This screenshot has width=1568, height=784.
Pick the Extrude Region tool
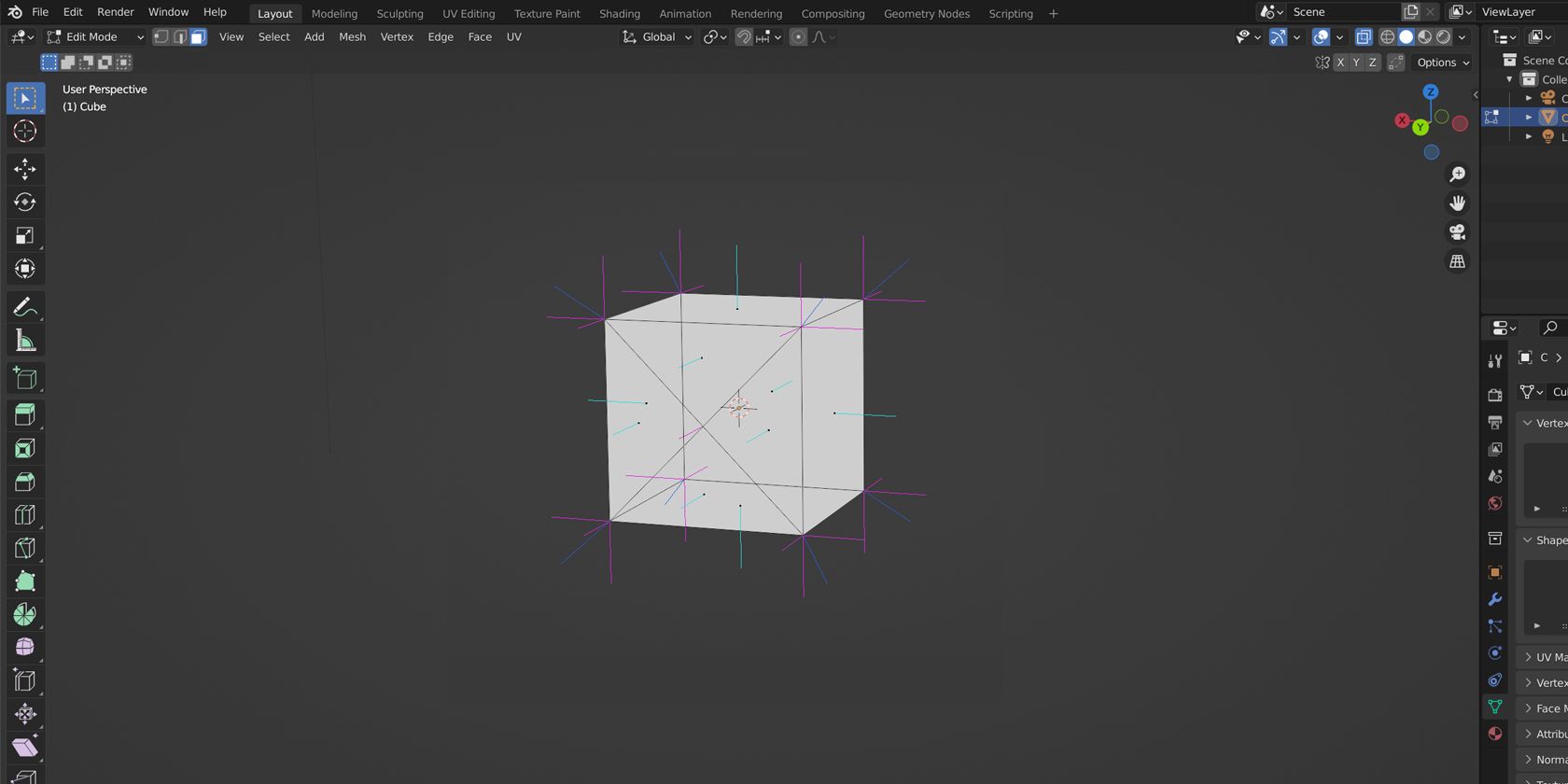(x=25, y=414)
